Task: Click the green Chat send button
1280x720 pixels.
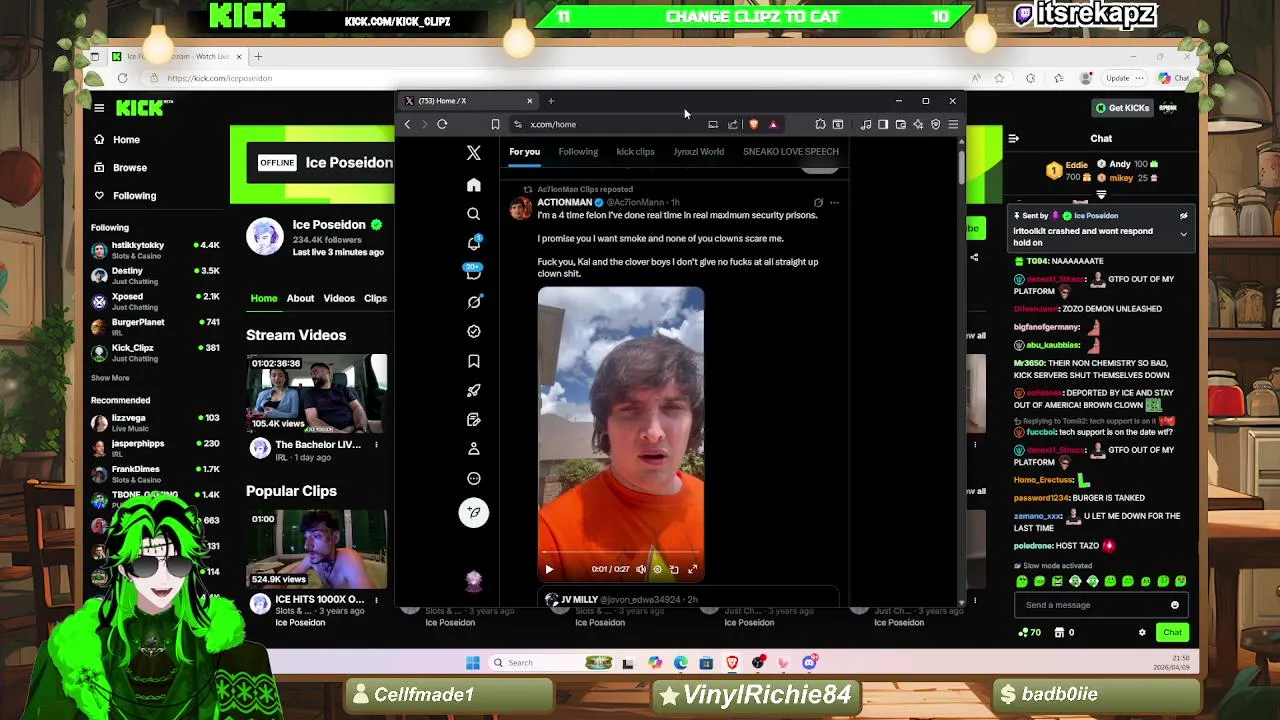Action: [x=1172, y=632]
